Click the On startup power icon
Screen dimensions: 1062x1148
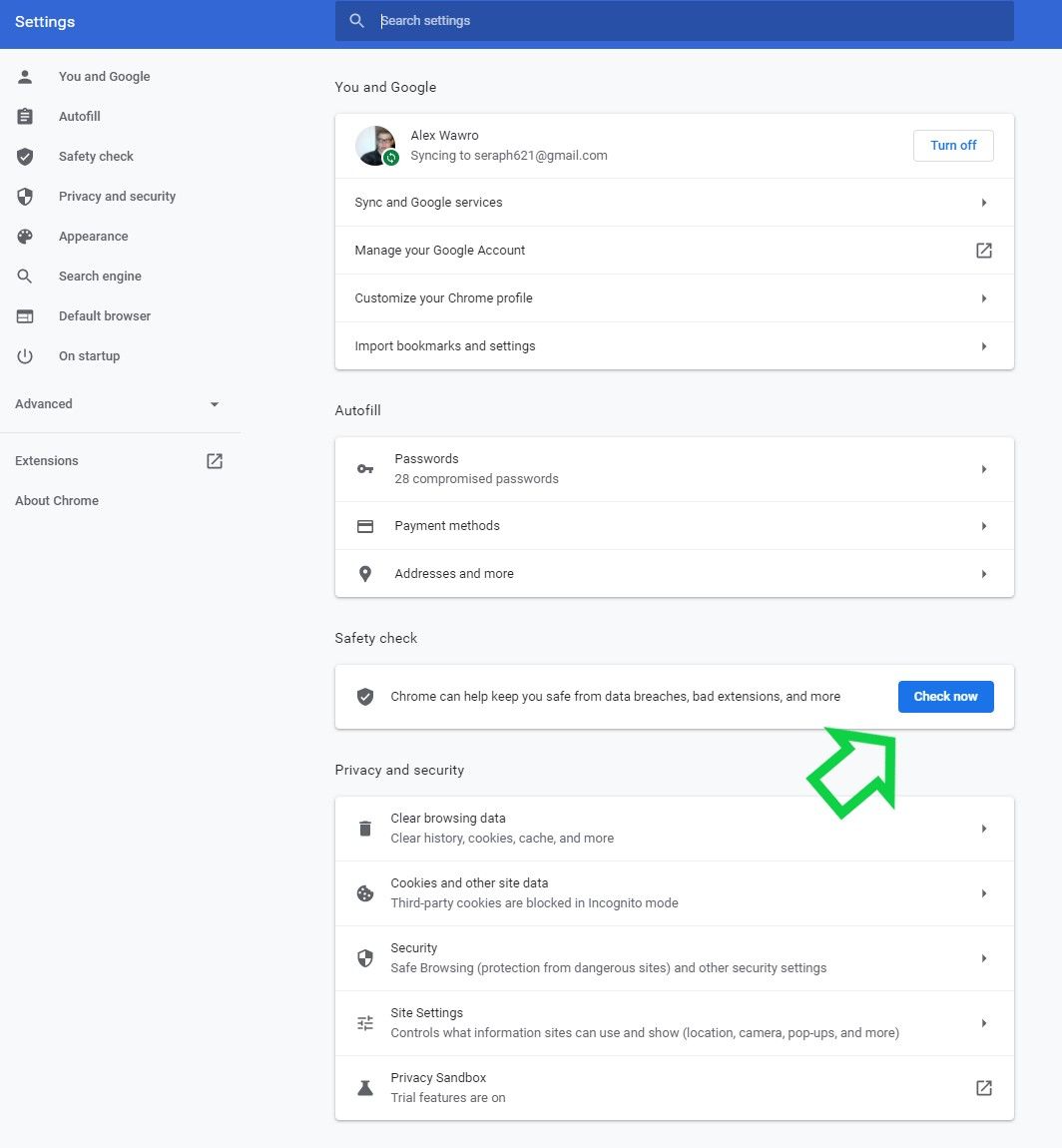(x=24, y=355)
